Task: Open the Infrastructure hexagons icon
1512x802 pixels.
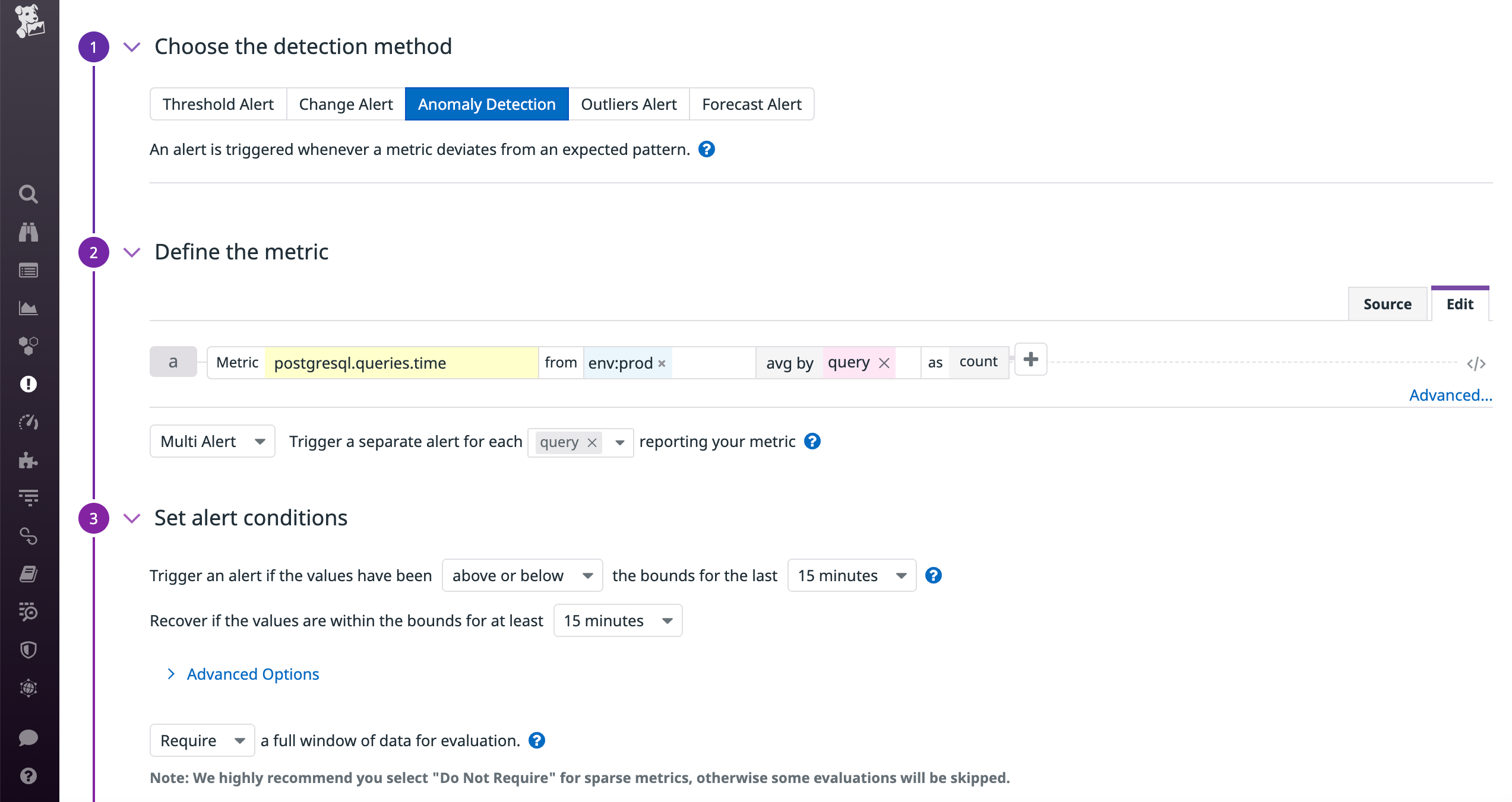Action: click(29, 346)
